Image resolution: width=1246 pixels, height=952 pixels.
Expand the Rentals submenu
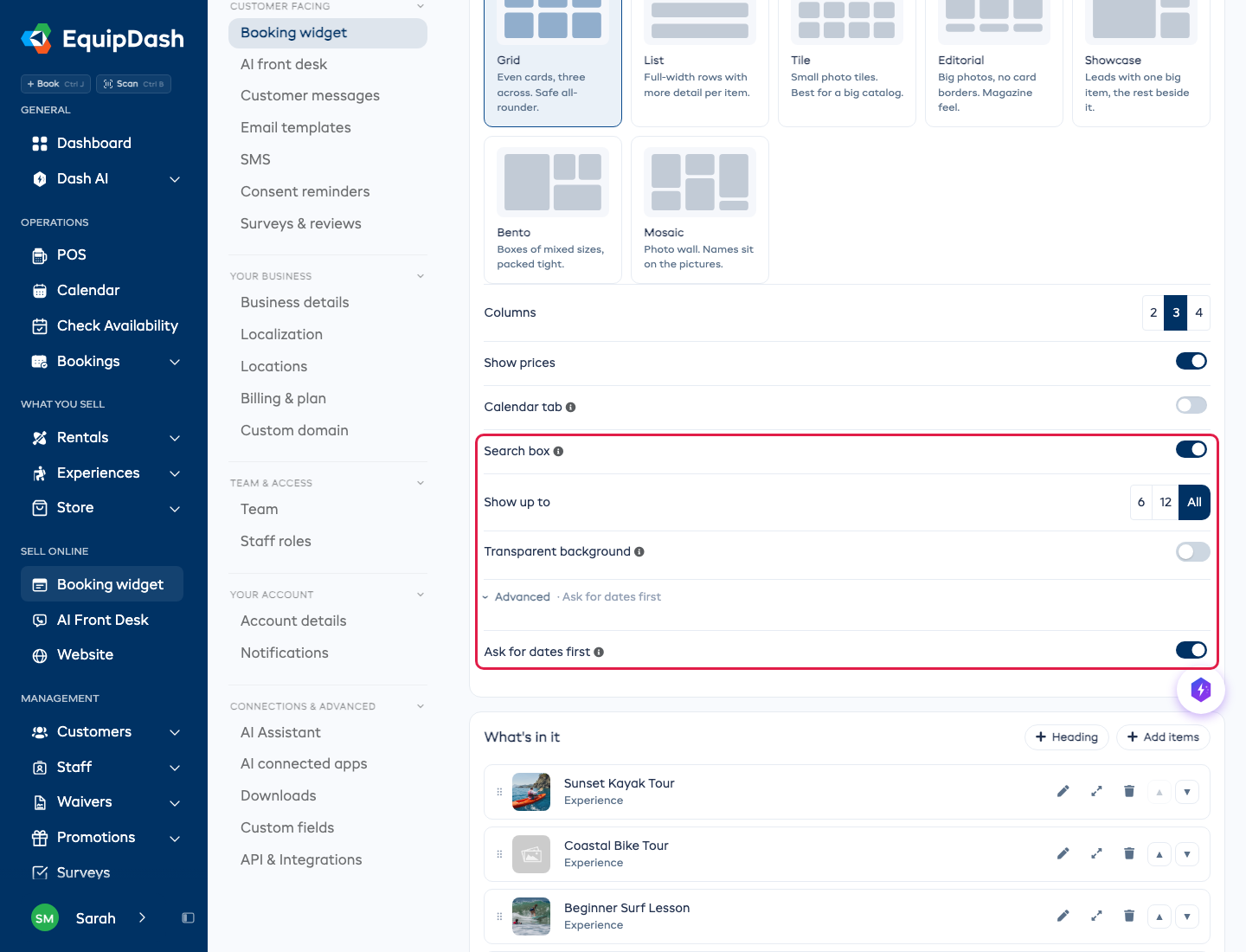(x=175, y=438)
